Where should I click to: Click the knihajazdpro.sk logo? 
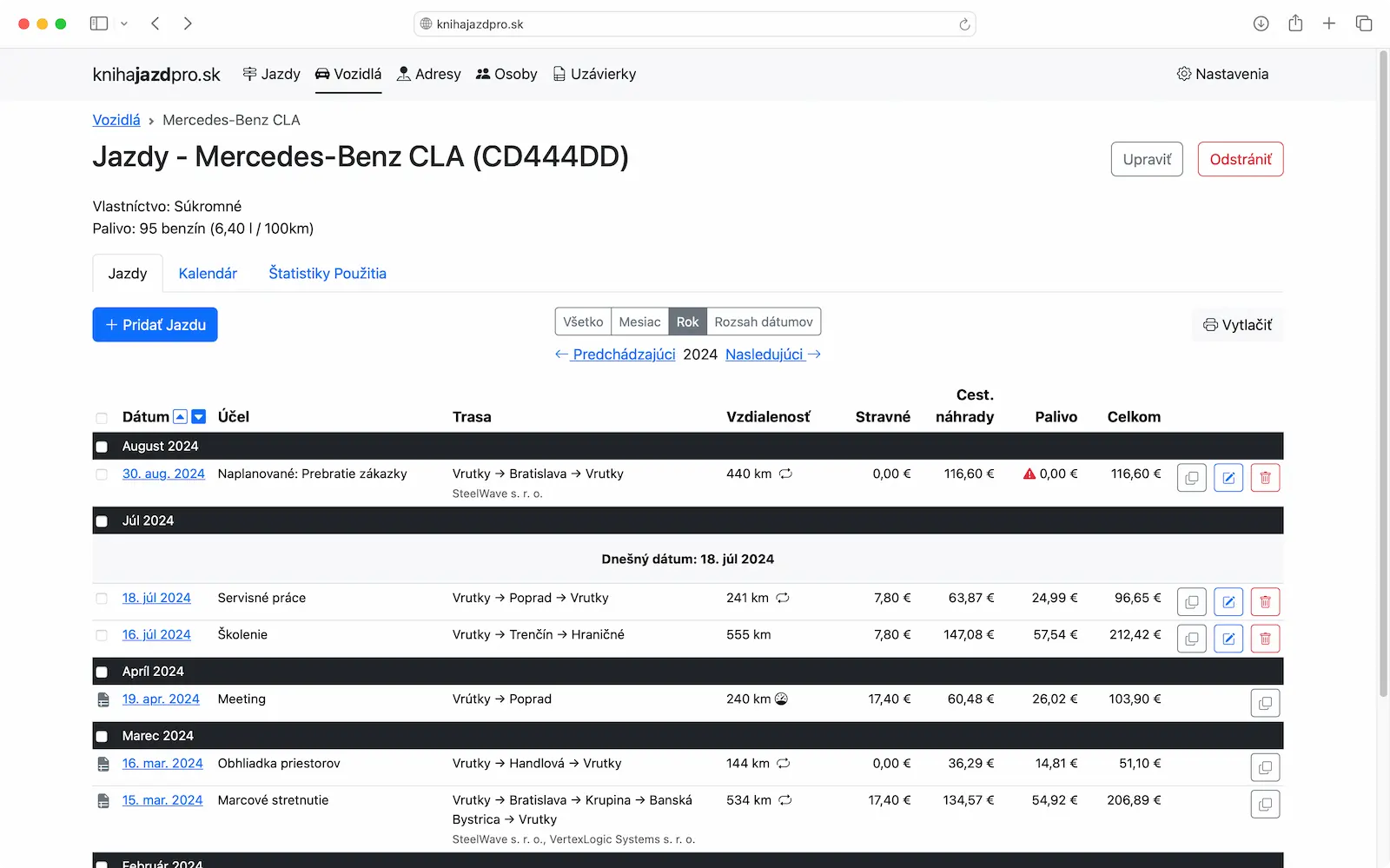point(156,75)
